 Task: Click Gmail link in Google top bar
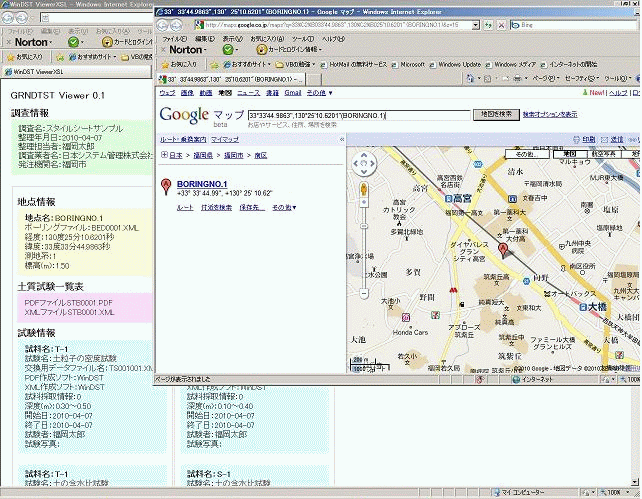(293, 93)
